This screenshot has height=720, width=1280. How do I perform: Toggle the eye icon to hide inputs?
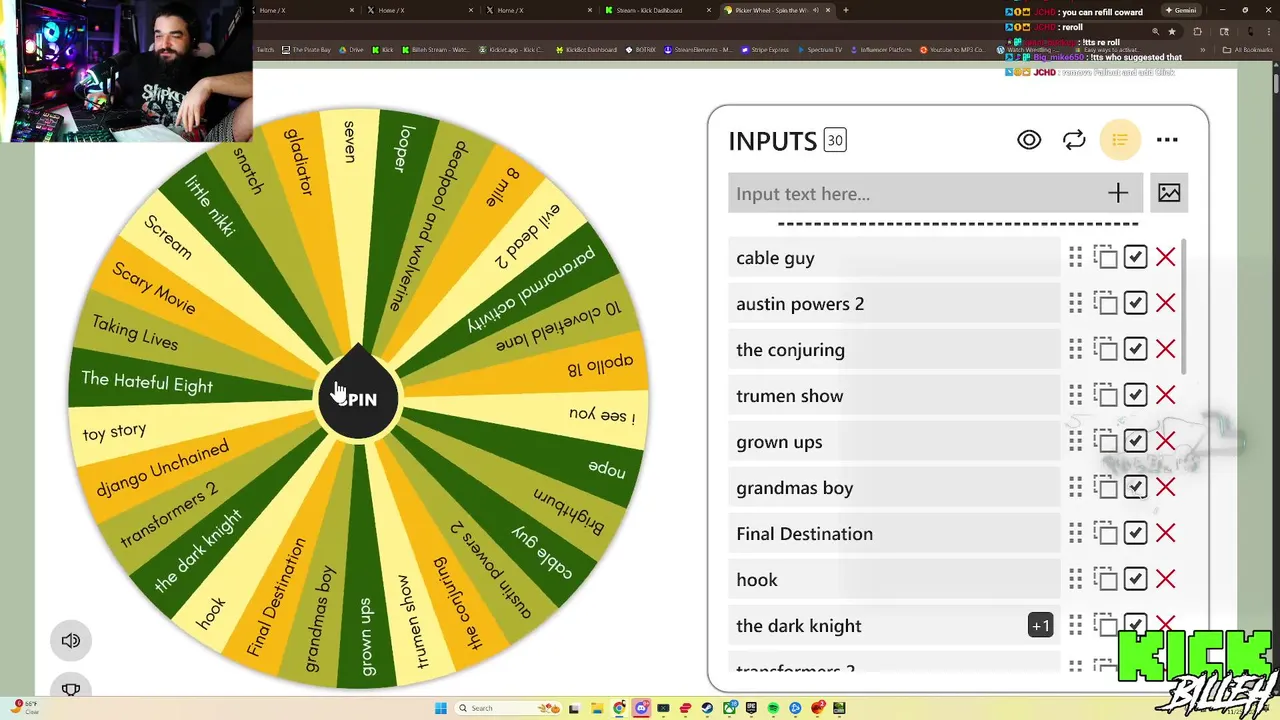click(x=1029, y=140)
